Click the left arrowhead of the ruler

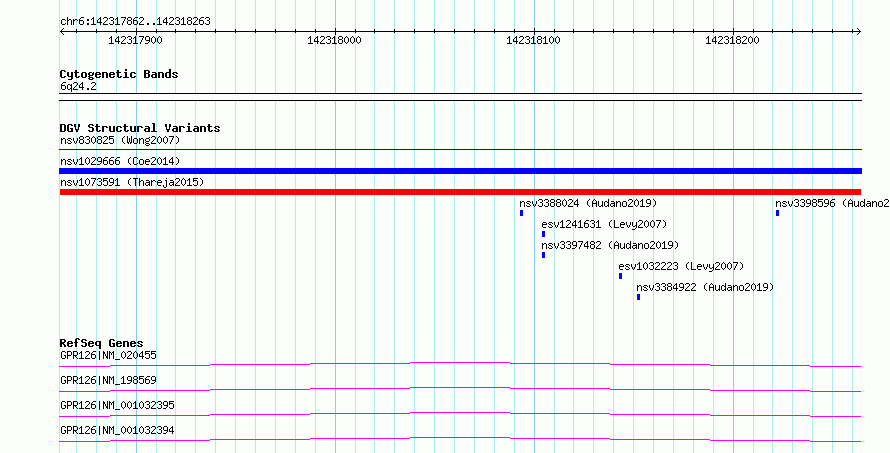pos(62,31)
